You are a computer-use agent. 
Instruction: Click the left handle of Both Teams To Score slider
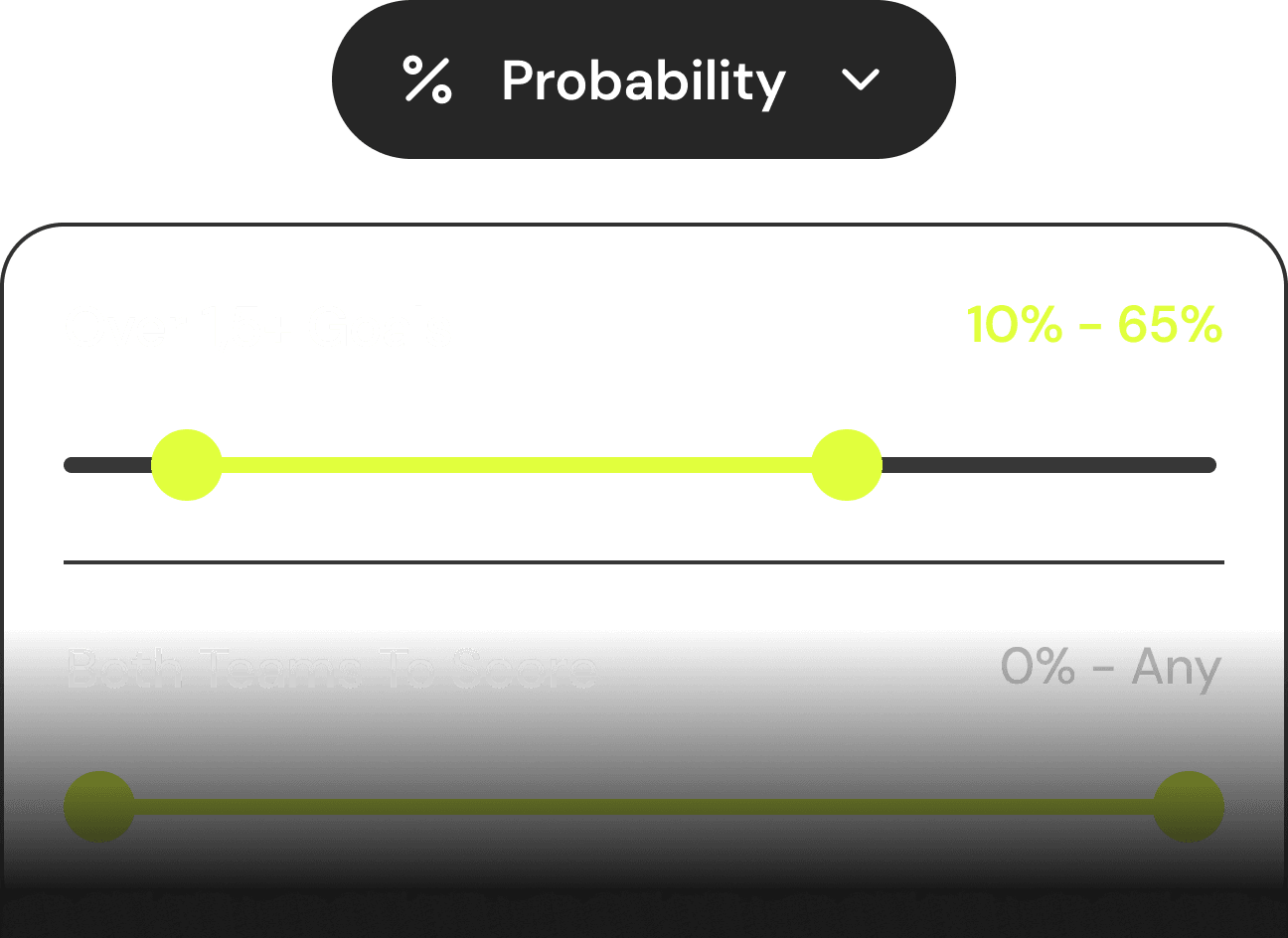[x=97, y=807]
